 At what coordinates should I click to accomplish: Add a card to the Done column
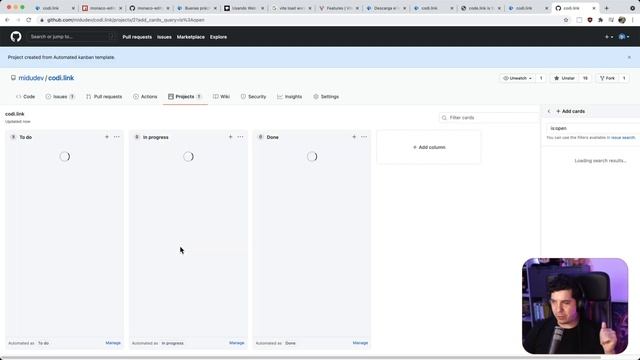coord(354,137)
